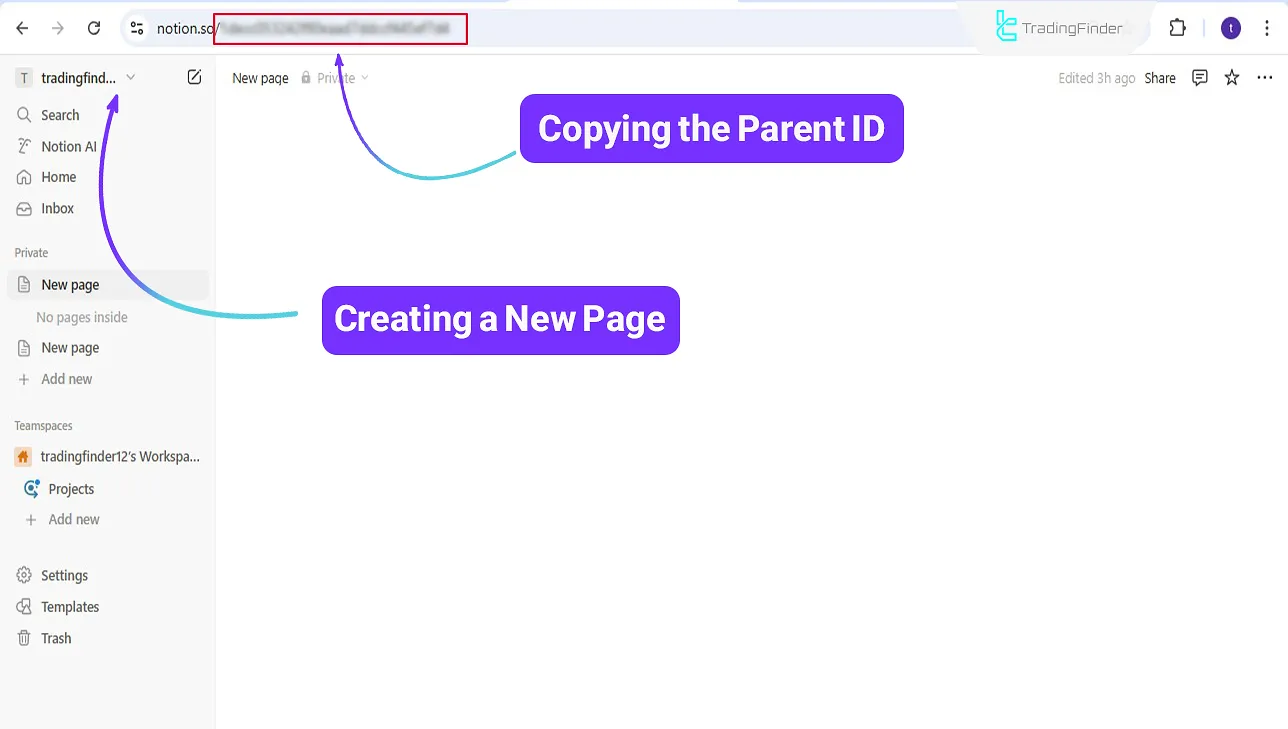The width and height of the screenshot is (1288, 729).
Task: Select the Search icon in the sidebar
Action: pyautogui.click(x=60, y=114)
